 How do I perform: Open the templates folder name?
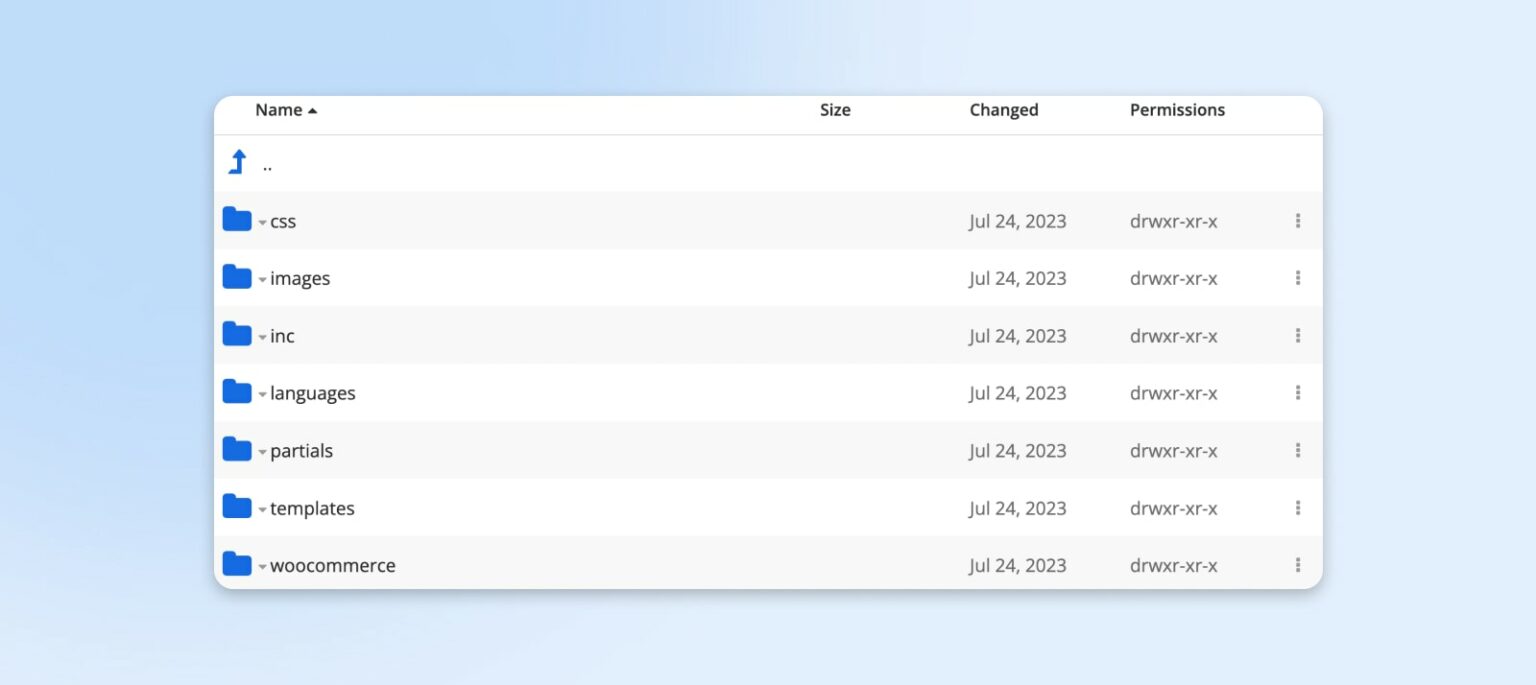coord(312,508)
